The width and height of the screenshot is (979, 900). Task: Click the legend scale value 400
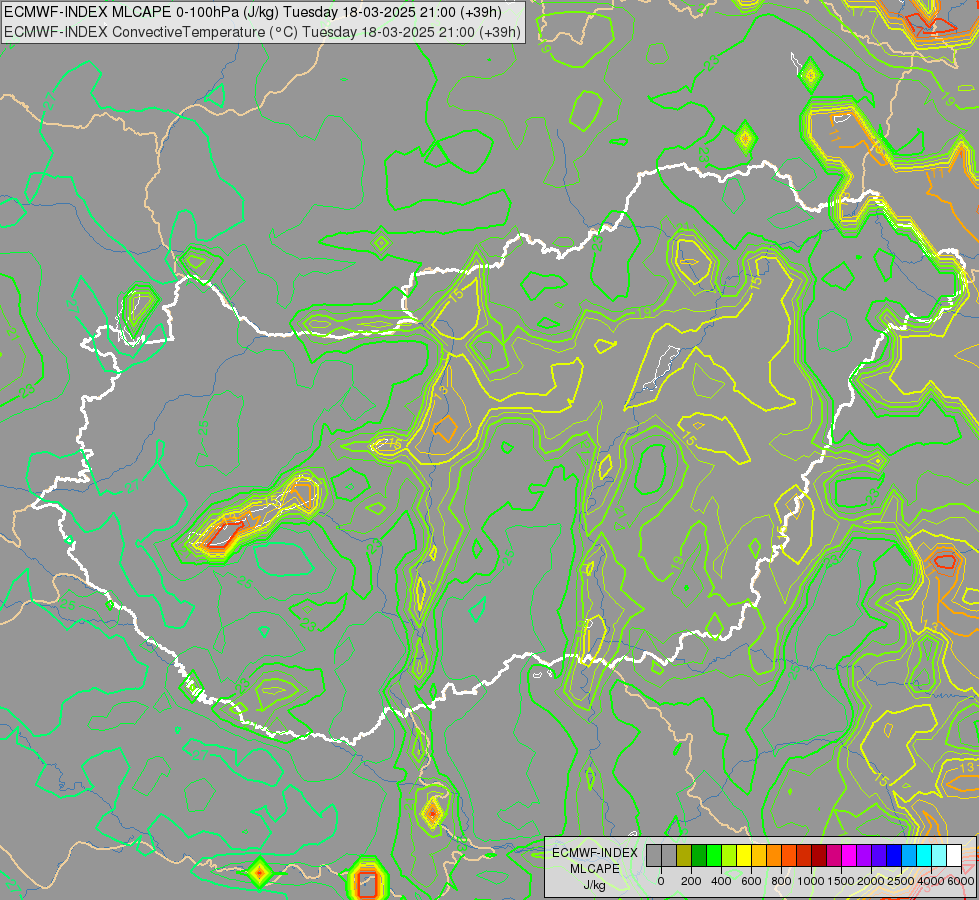(x=721, y=881)
